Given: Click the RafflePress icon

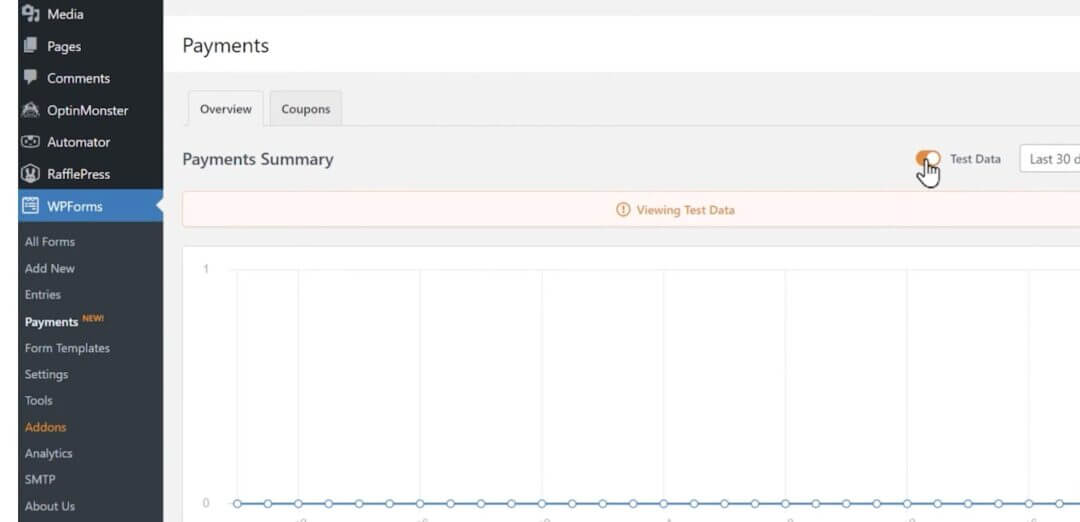Looking at the screenshot, I should point(30,174).
